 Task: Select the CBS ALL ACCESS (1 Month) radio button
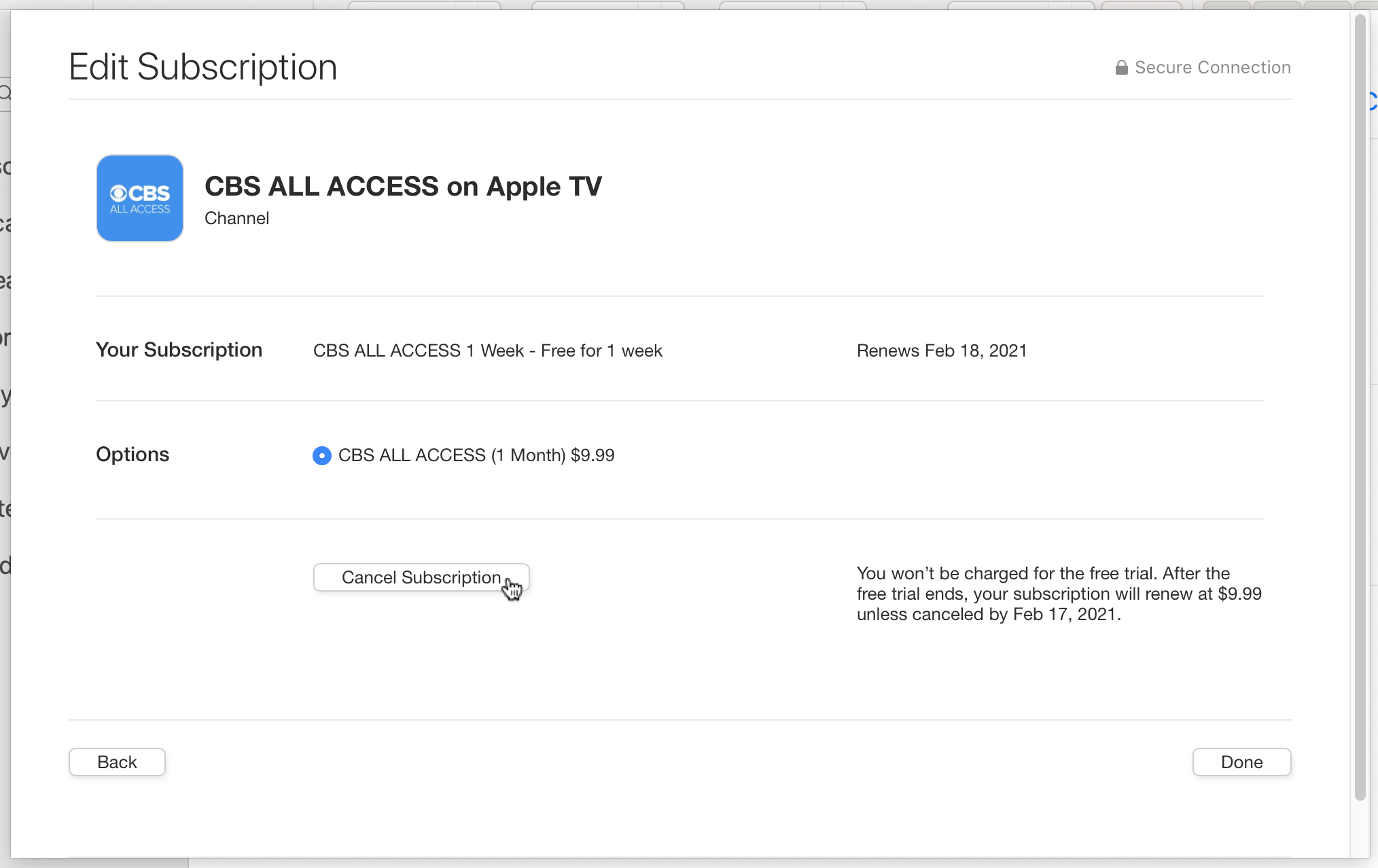click(321, 455)
